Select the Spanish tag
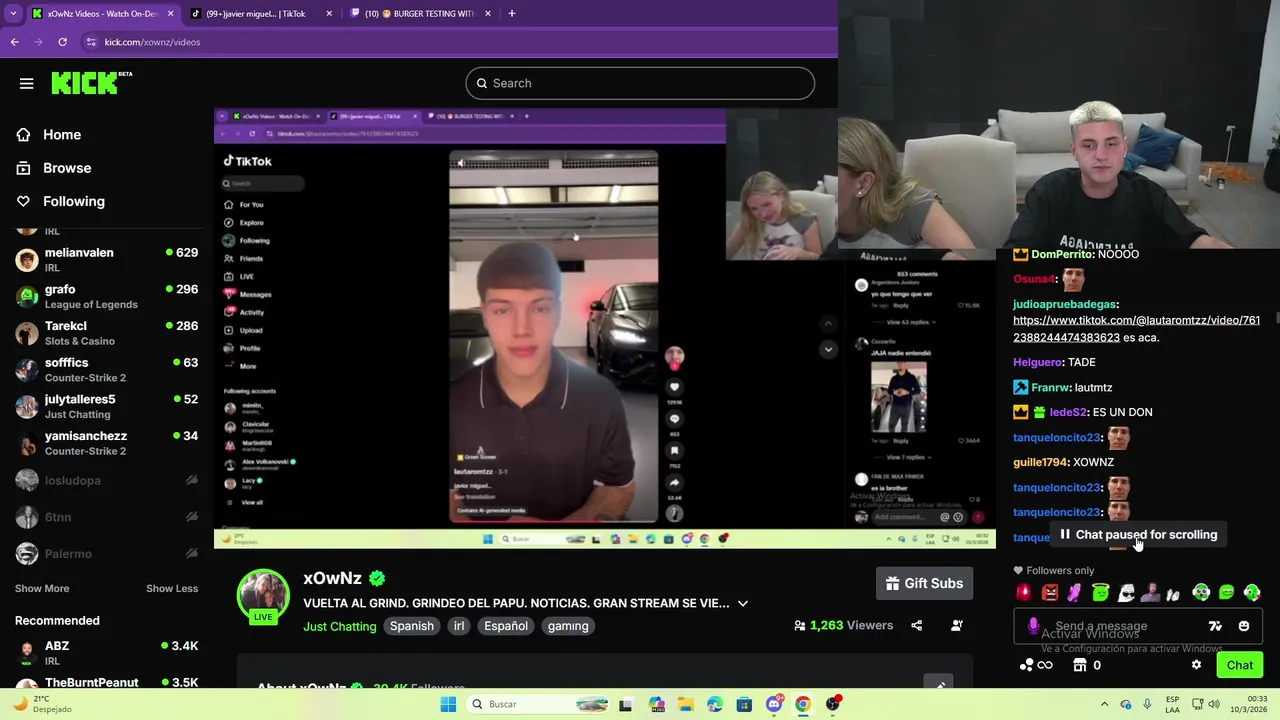 tap(412, 626)
